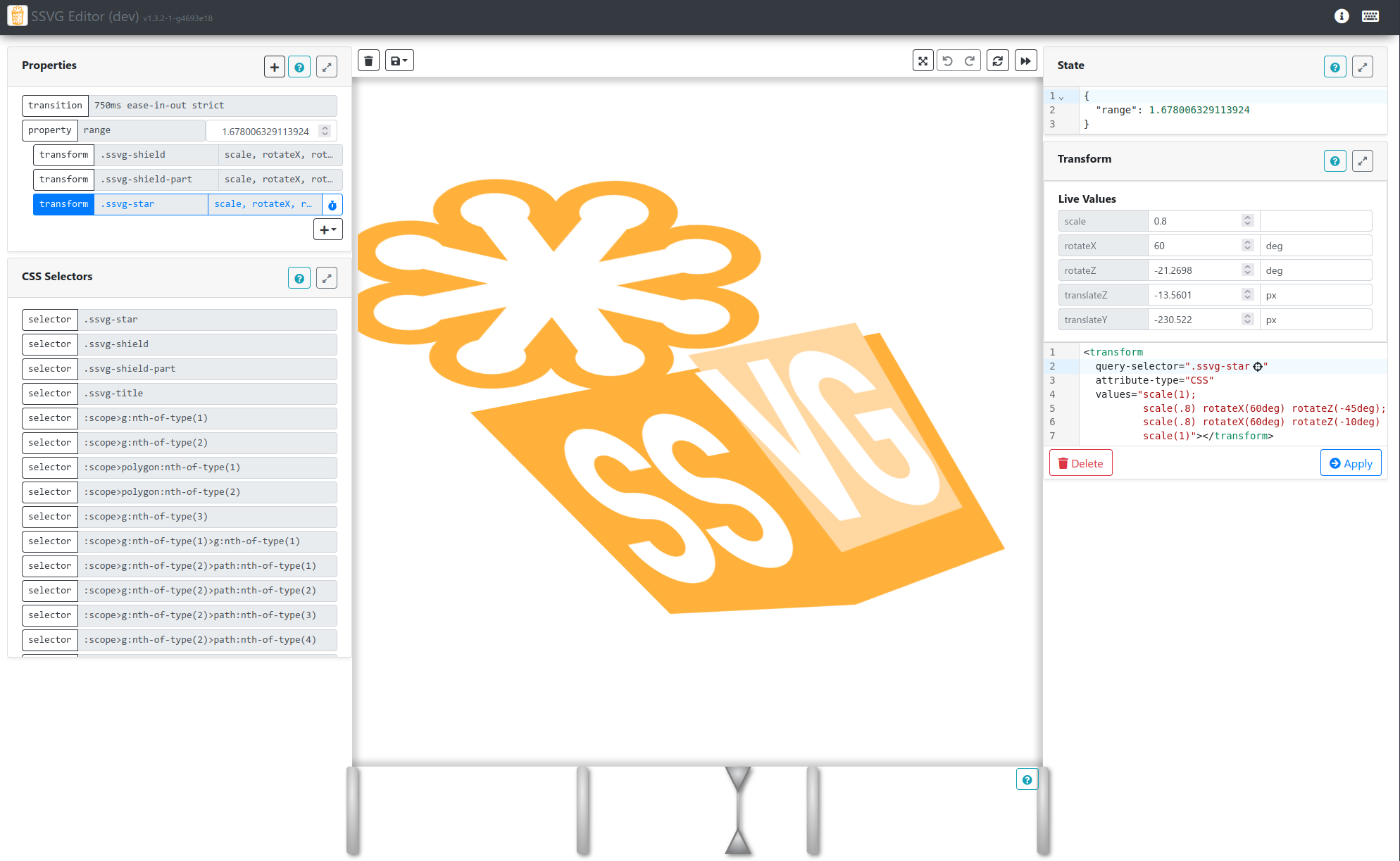Open the plus dropdown under transforms
1400x861 pixels.
tap(328, 230)
